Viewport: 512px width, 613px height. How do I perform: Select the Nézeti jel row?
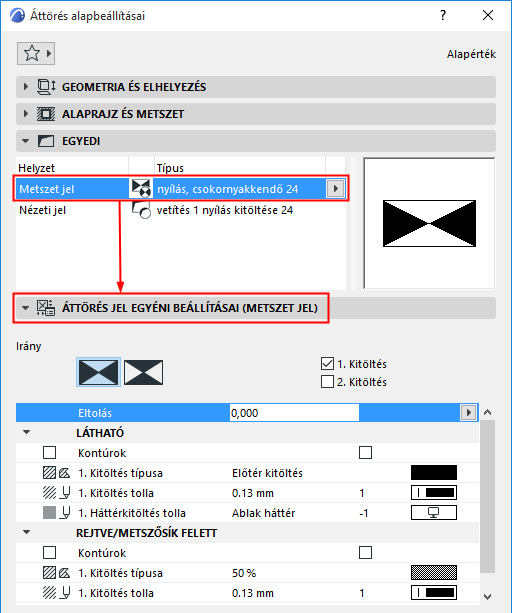[x=180, y=210]
